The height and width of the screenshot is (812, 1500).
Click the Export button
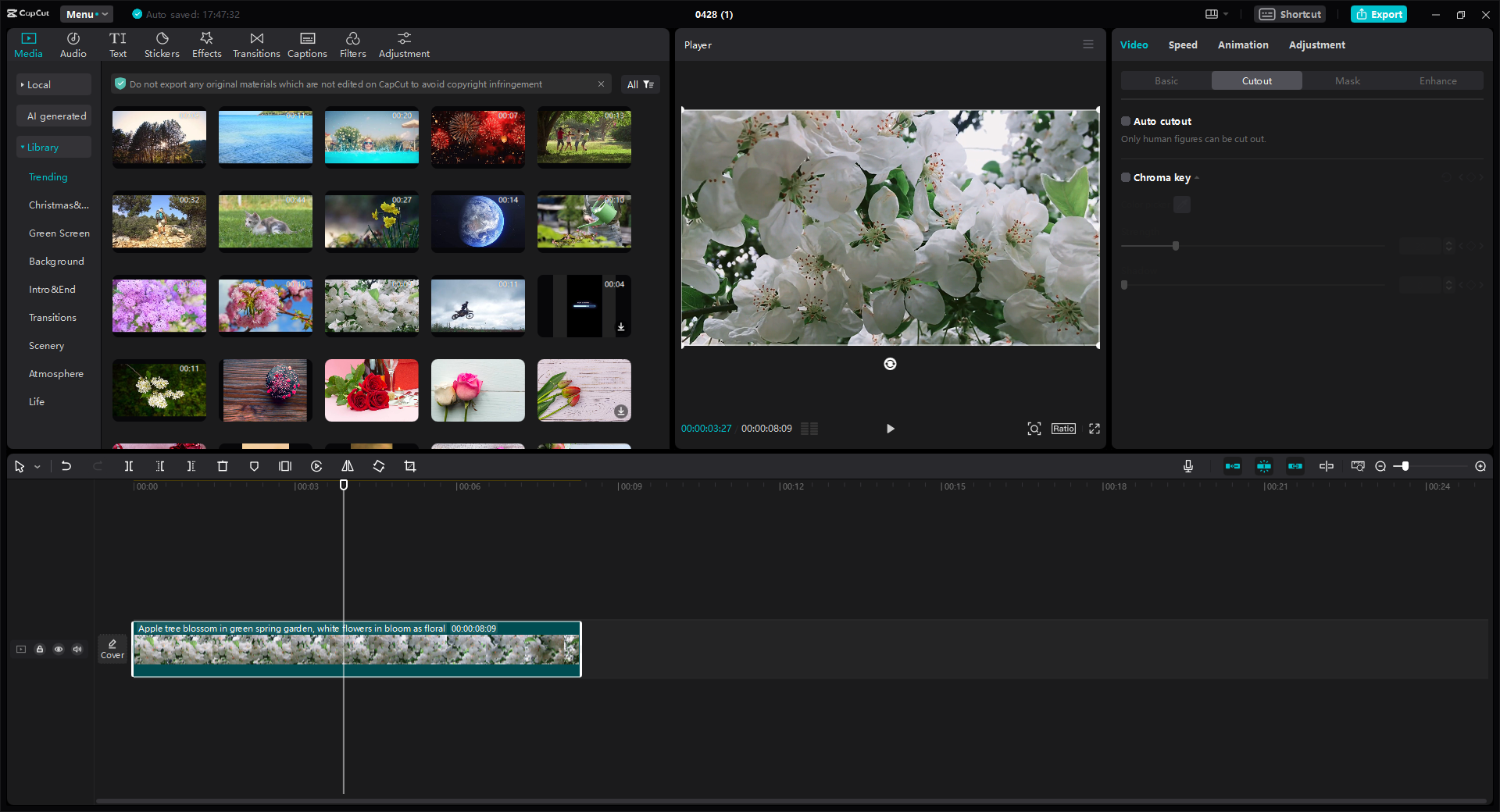coord(1378,14)
